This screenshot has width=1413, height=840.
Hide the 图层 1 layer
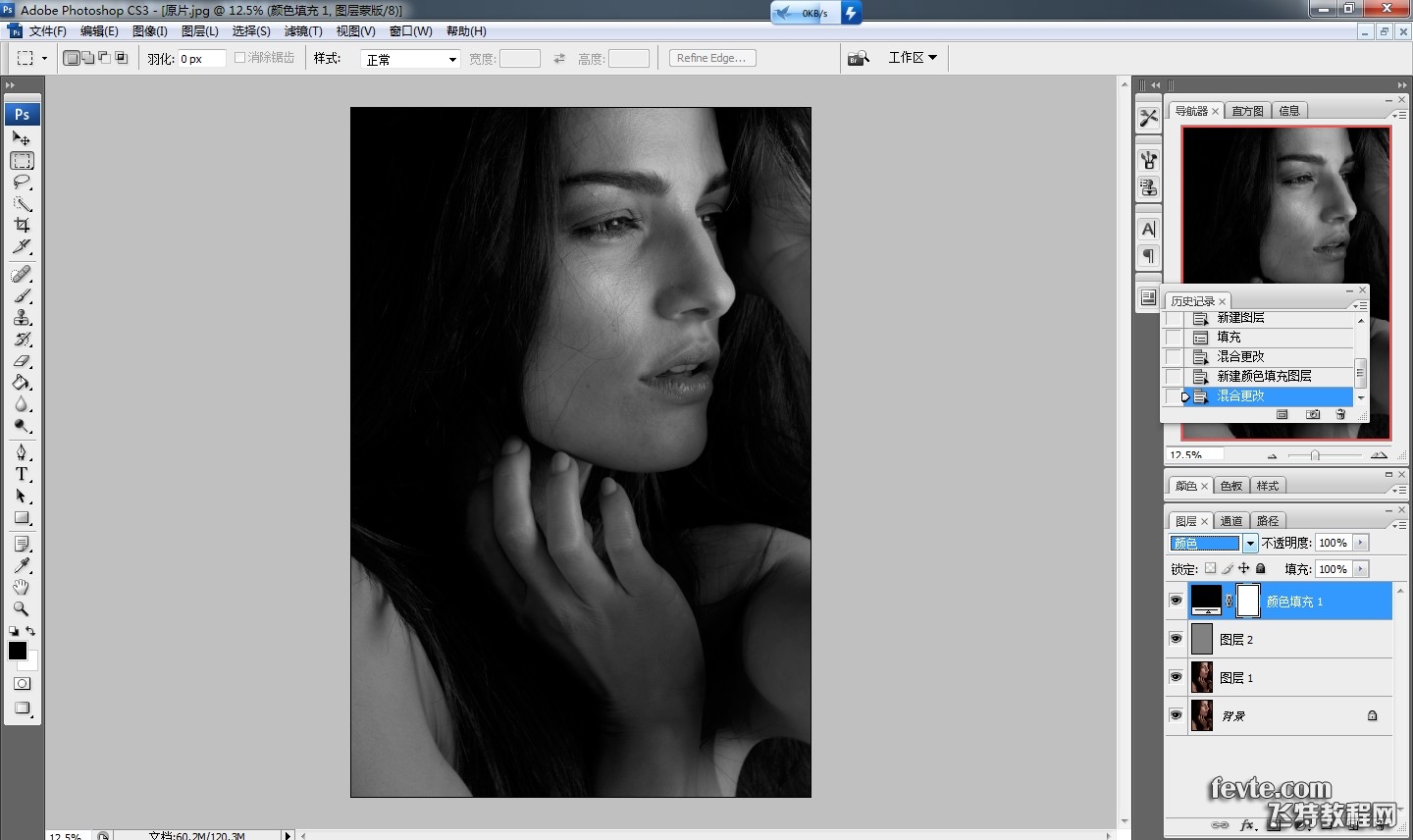coord(1176,677)
